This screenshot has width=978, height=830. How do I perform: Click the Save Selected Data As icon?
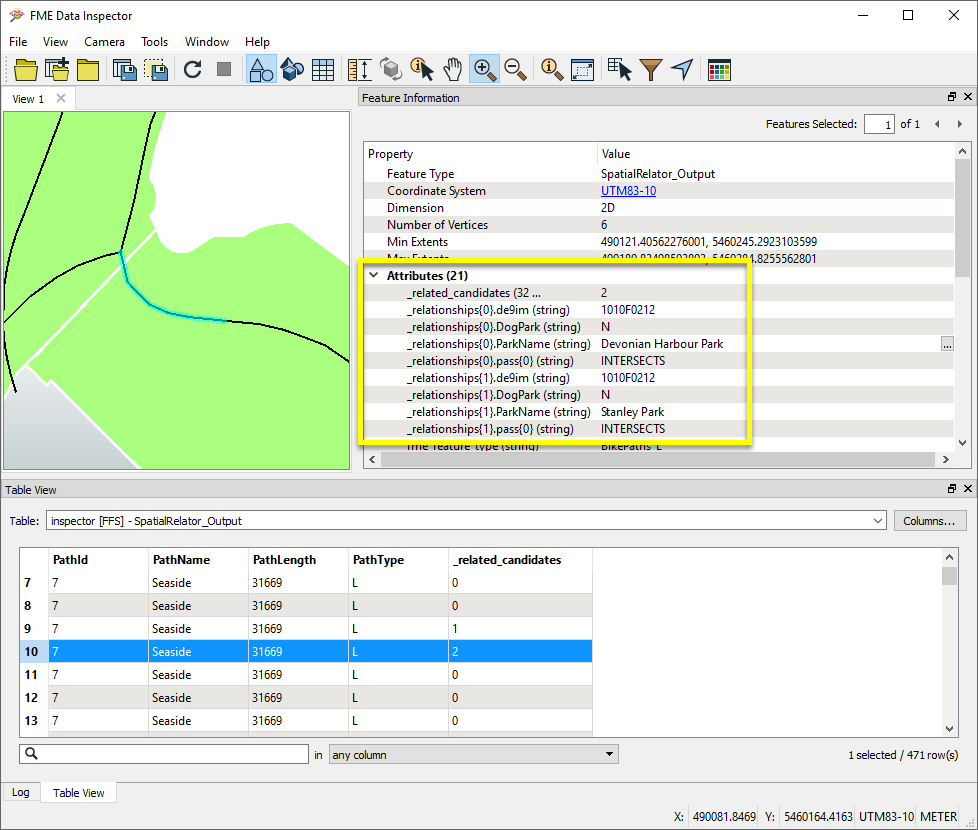[156, 70]
